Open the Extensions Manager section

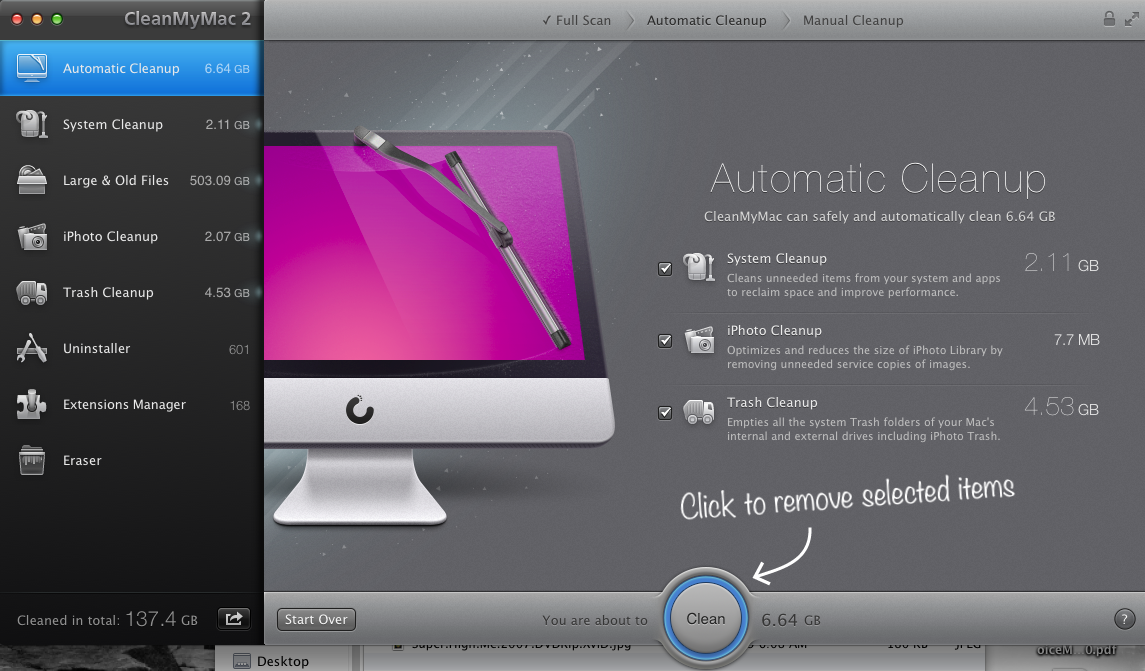[131, 404]
